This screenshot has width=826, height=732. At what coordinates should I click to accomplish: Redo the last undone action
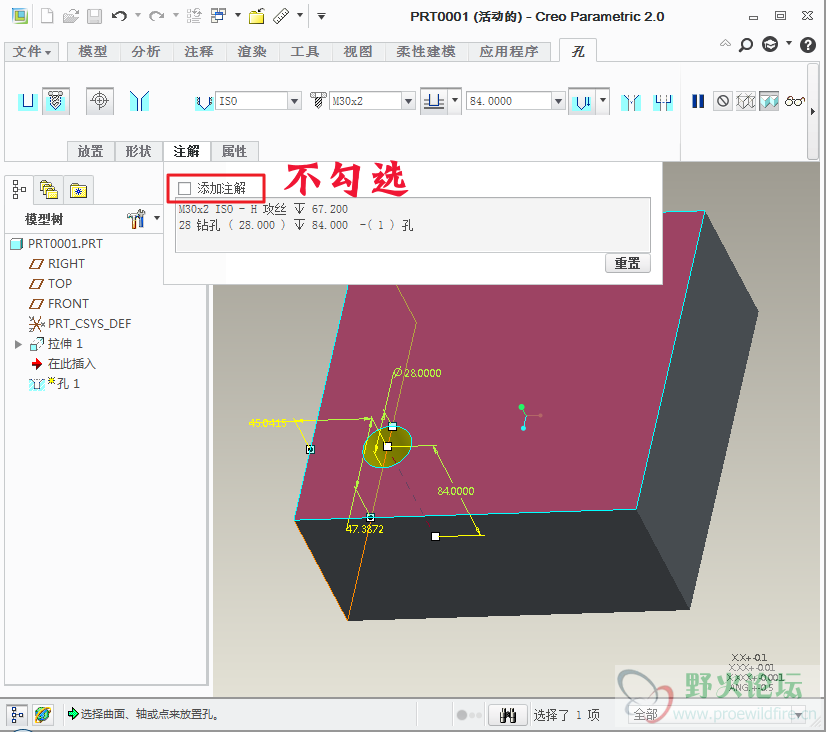coord(156,16)
